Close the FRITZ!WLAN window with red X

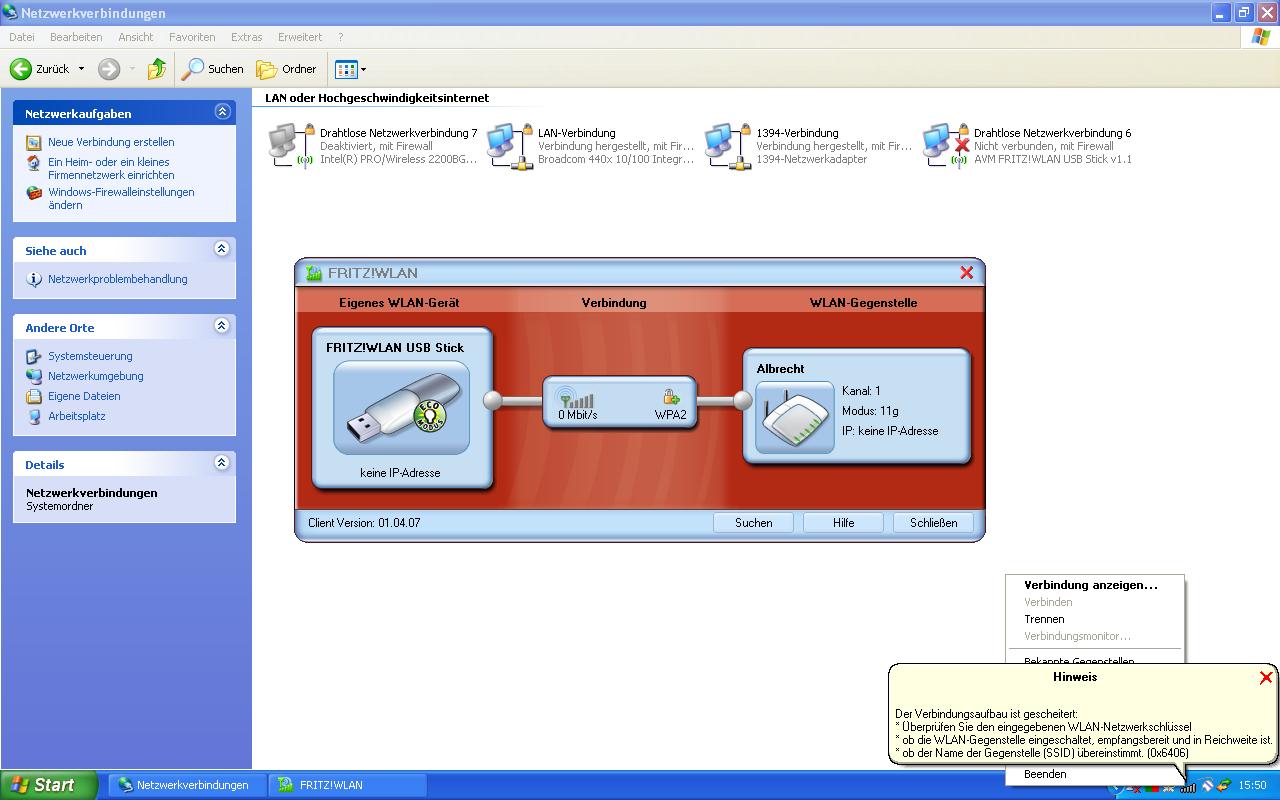(966, 272)
